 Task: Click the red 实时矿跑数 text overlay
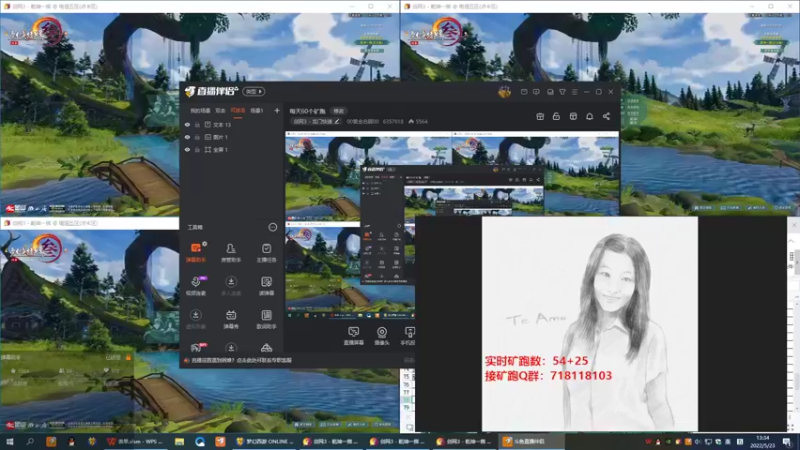(x=536, y=361)
